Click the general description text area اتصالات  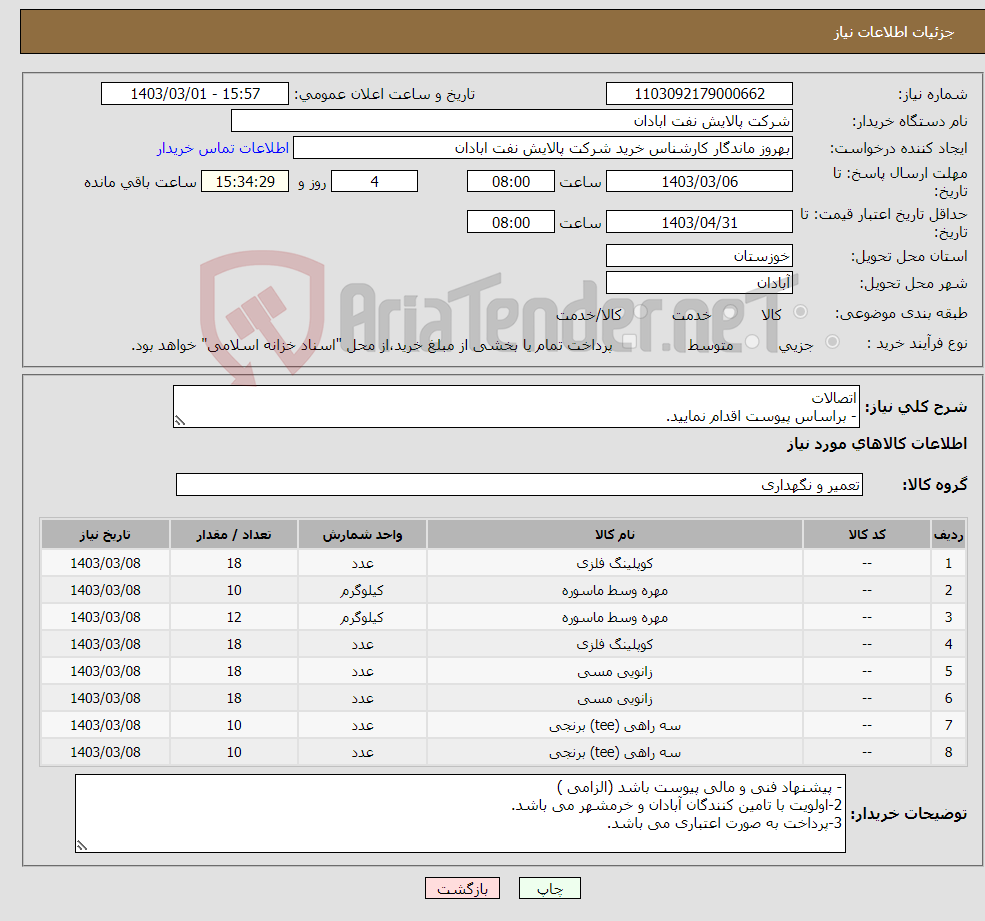516,406
